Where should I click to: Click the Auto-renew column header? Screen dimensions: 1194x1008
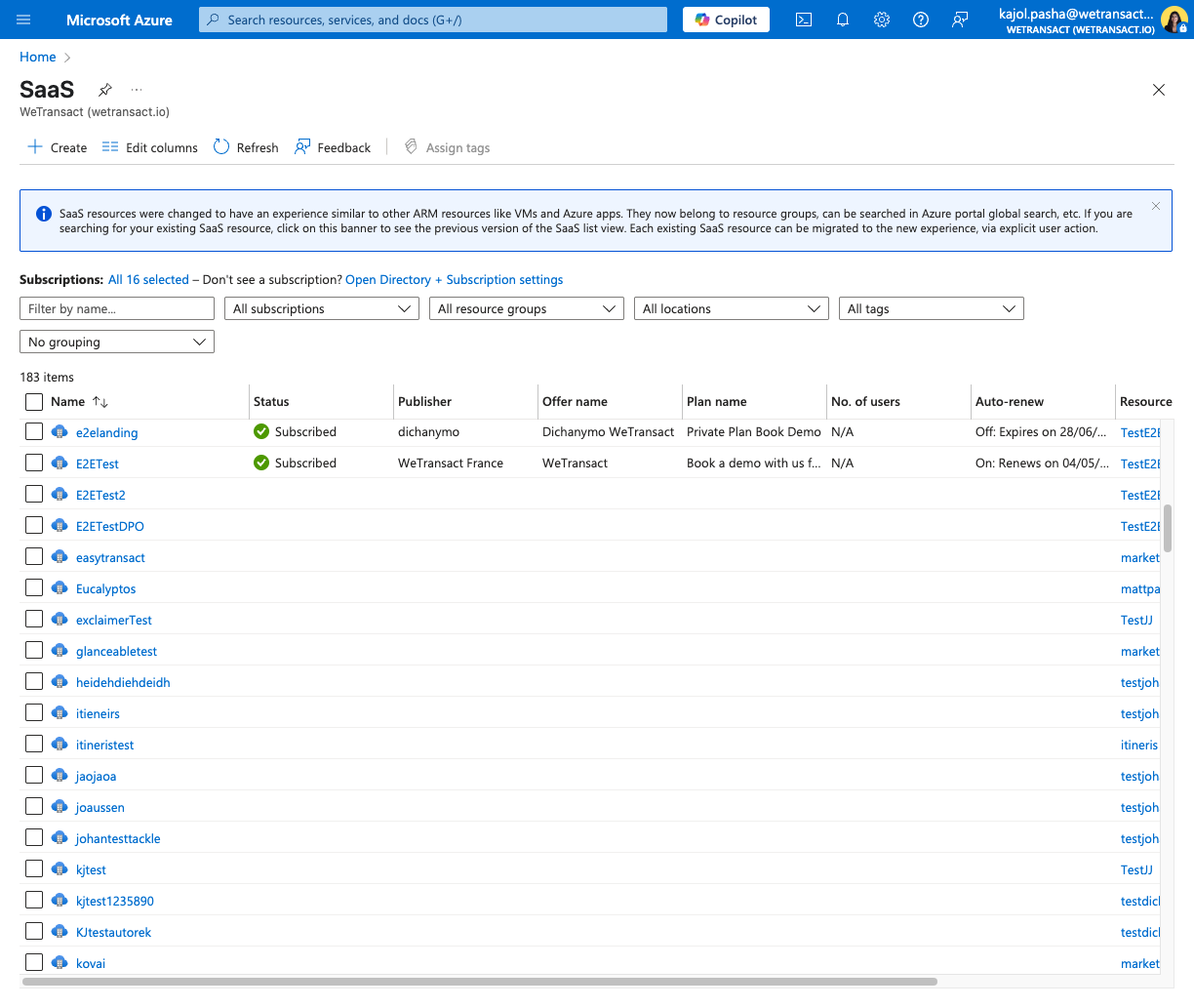pos(1010,401)
